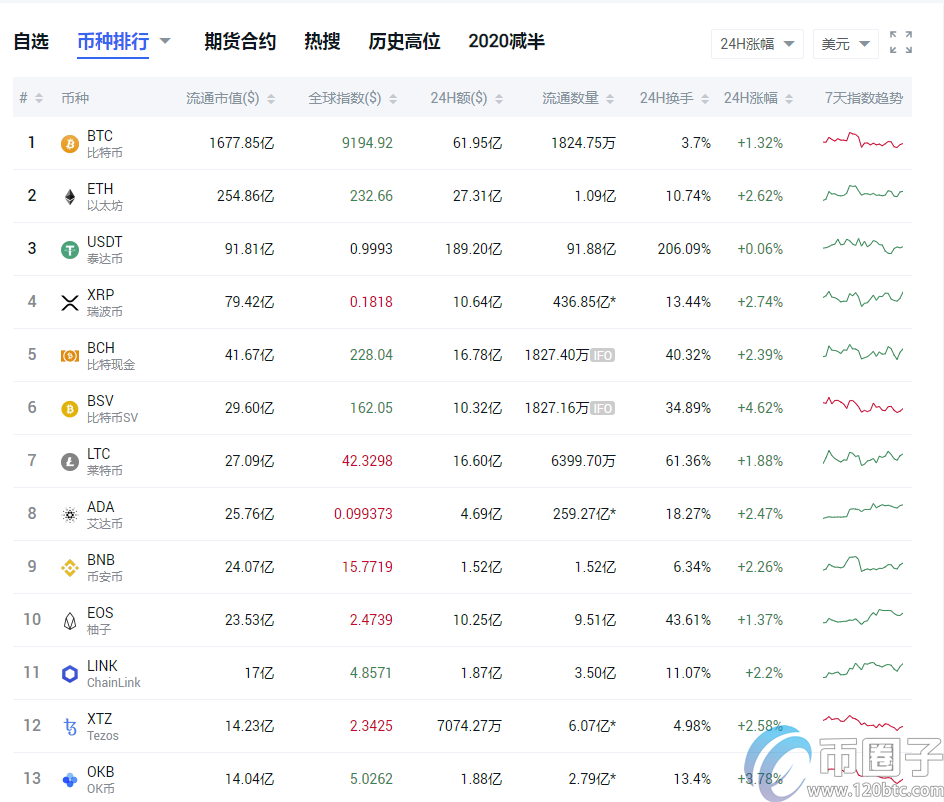
Task: Click the IFO badge on BSV row
Action: (x=603, y=408)
